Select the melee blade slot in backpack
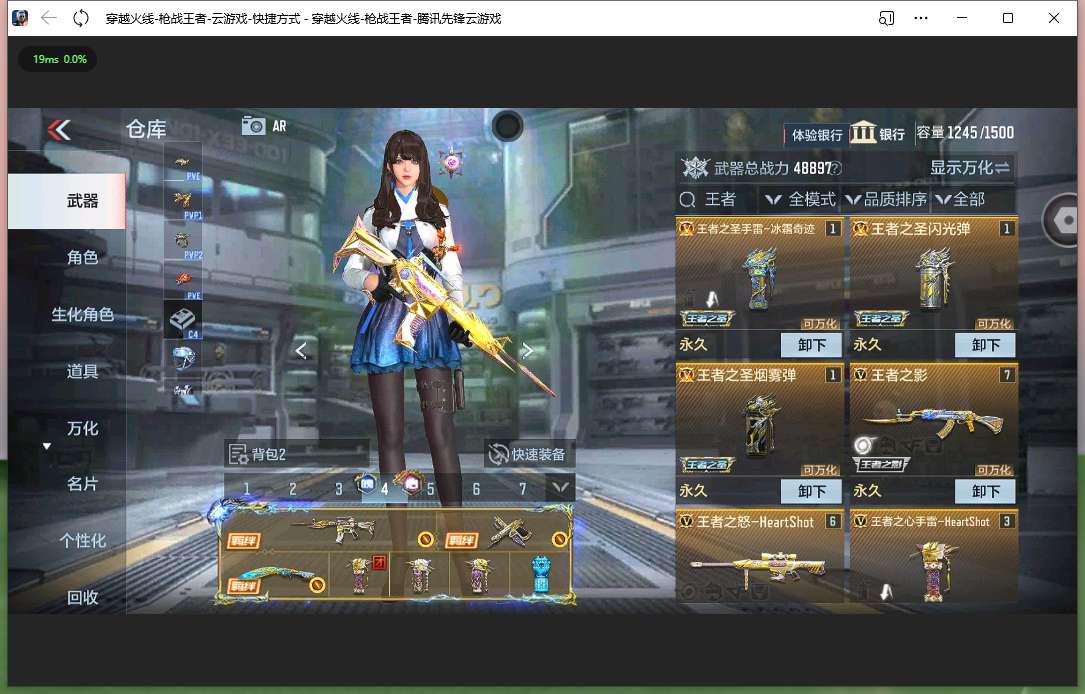 click(x=276, y=576)
